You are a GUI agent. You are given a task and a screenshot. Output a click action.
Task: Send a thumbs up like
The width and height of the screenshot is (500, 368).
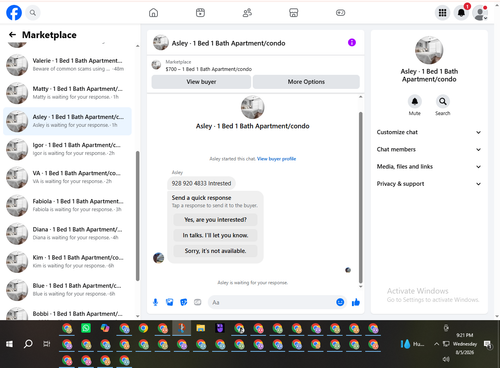356,302
